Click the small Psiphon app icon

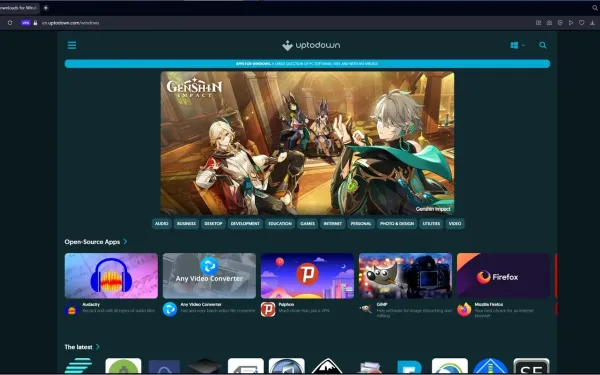268,309
